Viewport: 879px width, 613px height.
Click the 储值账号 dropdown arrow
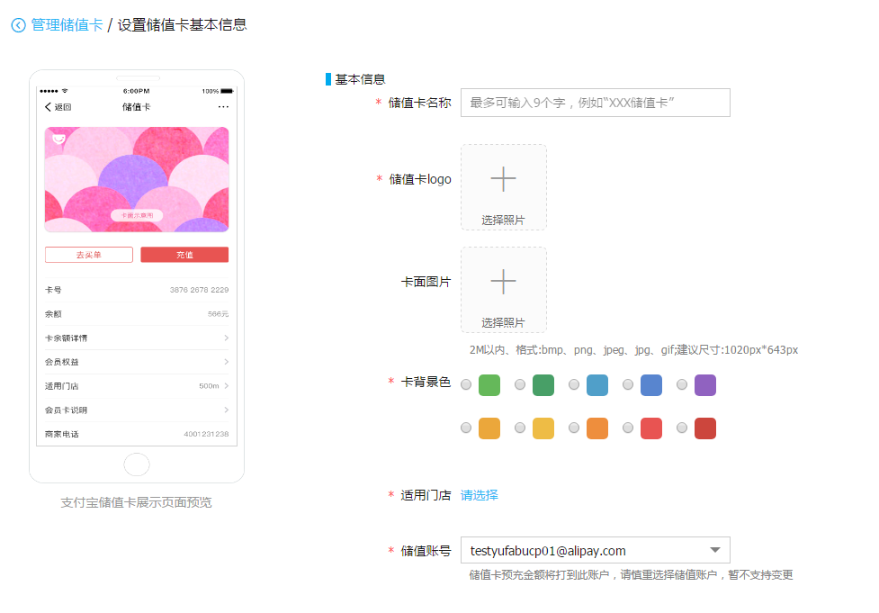pos(715,550)
